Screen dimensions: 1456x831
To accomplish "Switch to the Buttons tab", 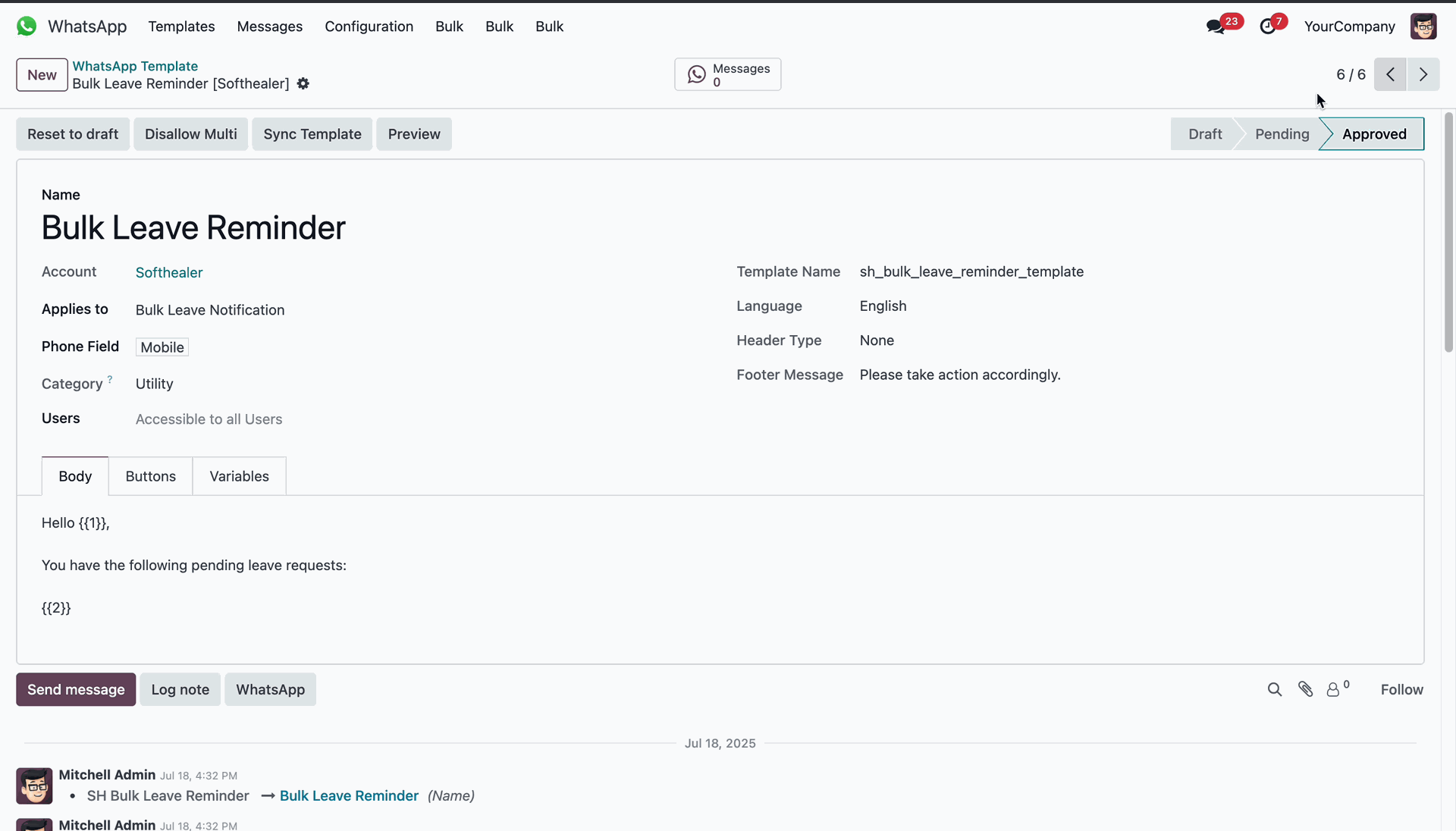I will pyautogui.click(x=150, y=476).
